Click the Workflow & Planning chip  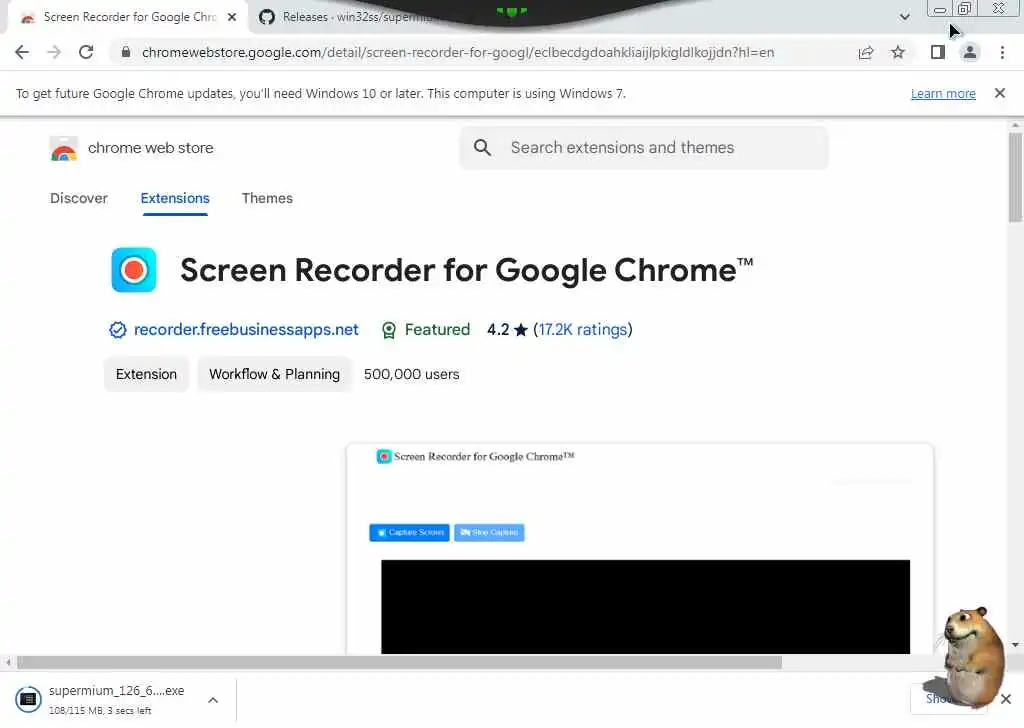(x=274, y=374)
